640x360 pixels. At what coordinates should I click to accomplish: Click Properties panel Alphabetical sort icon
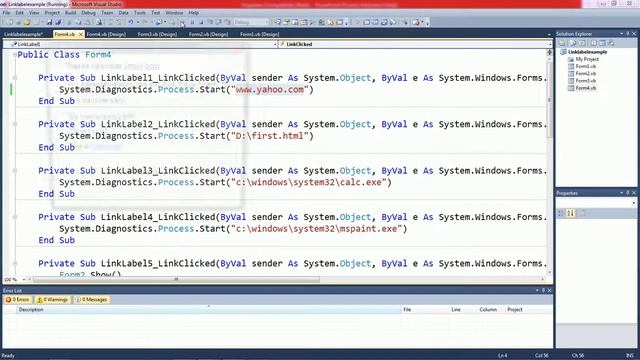[x=571, y=213]
